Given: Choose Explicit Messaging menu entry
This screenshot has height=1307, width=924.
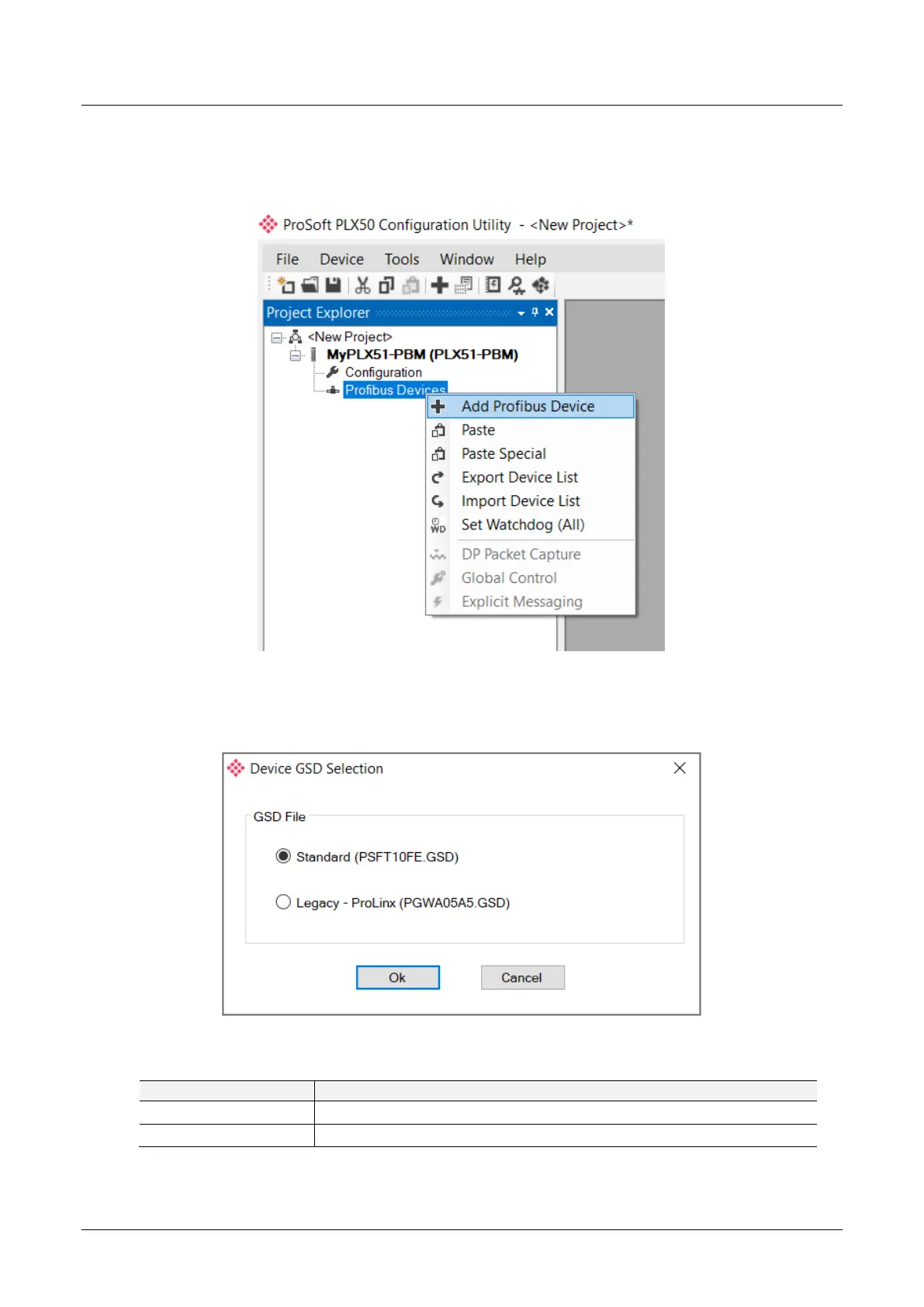Looking at the screenshot, I should click(x=531, y=602).
